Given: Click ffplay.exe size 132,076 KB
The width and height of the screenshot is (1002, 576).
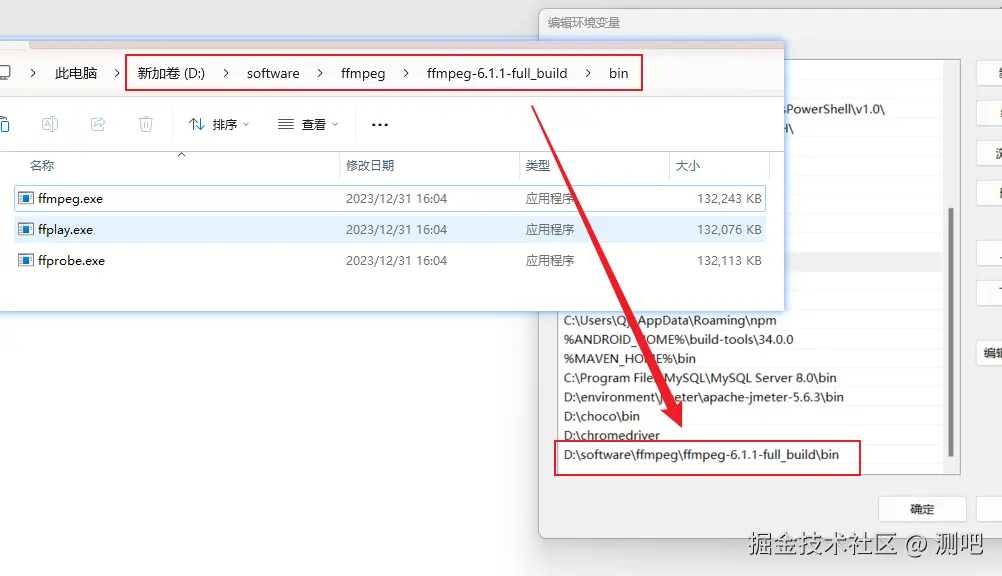Looking at the screenshot, I should 729,230.
